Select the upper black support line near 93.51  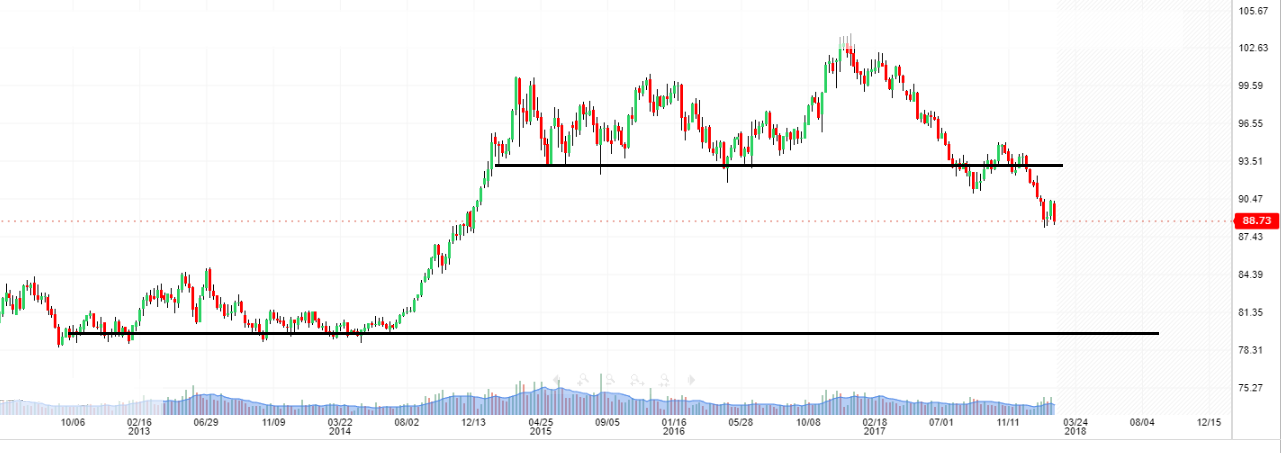778,165
